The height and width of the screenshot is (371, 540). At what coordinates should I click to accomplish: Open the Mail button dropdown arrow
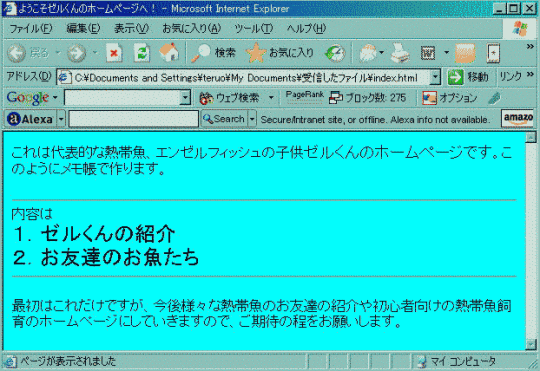point(381,53)
